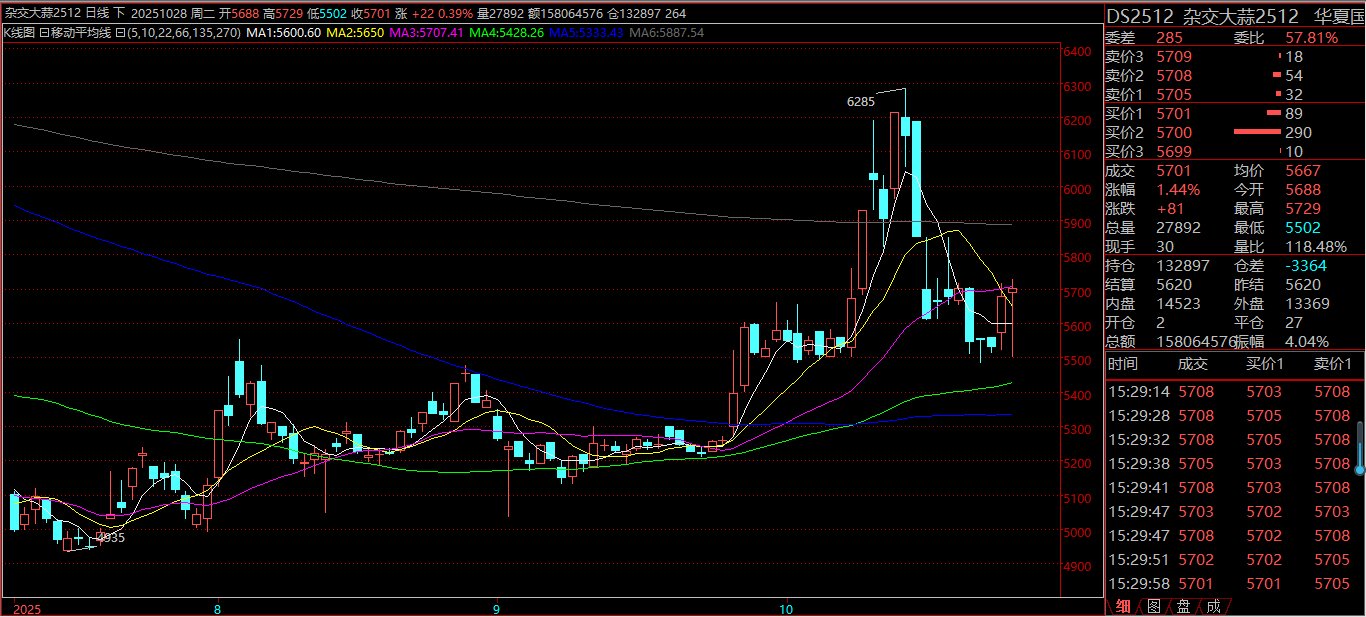Screen dimensions: 1366x617
Task: Switch to the 细 detail tab
Action: tap(1124, 606)
